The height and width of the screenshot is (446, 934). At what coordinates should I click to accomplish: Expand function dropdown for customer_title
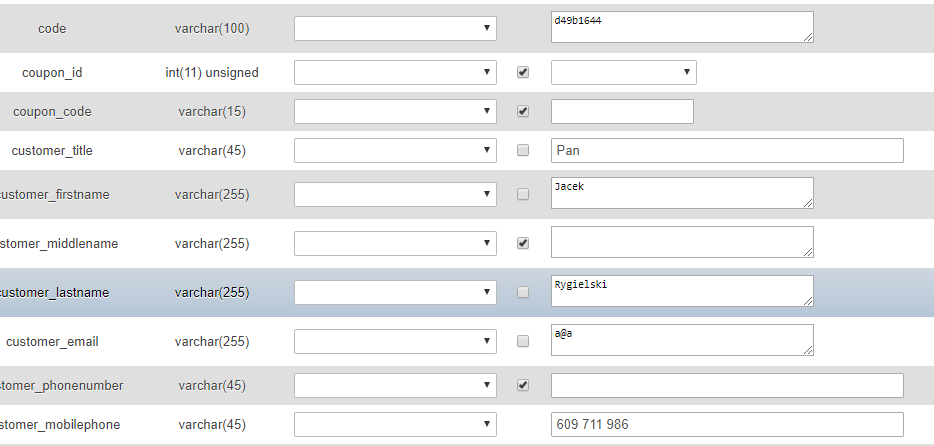tap(395, 151)
